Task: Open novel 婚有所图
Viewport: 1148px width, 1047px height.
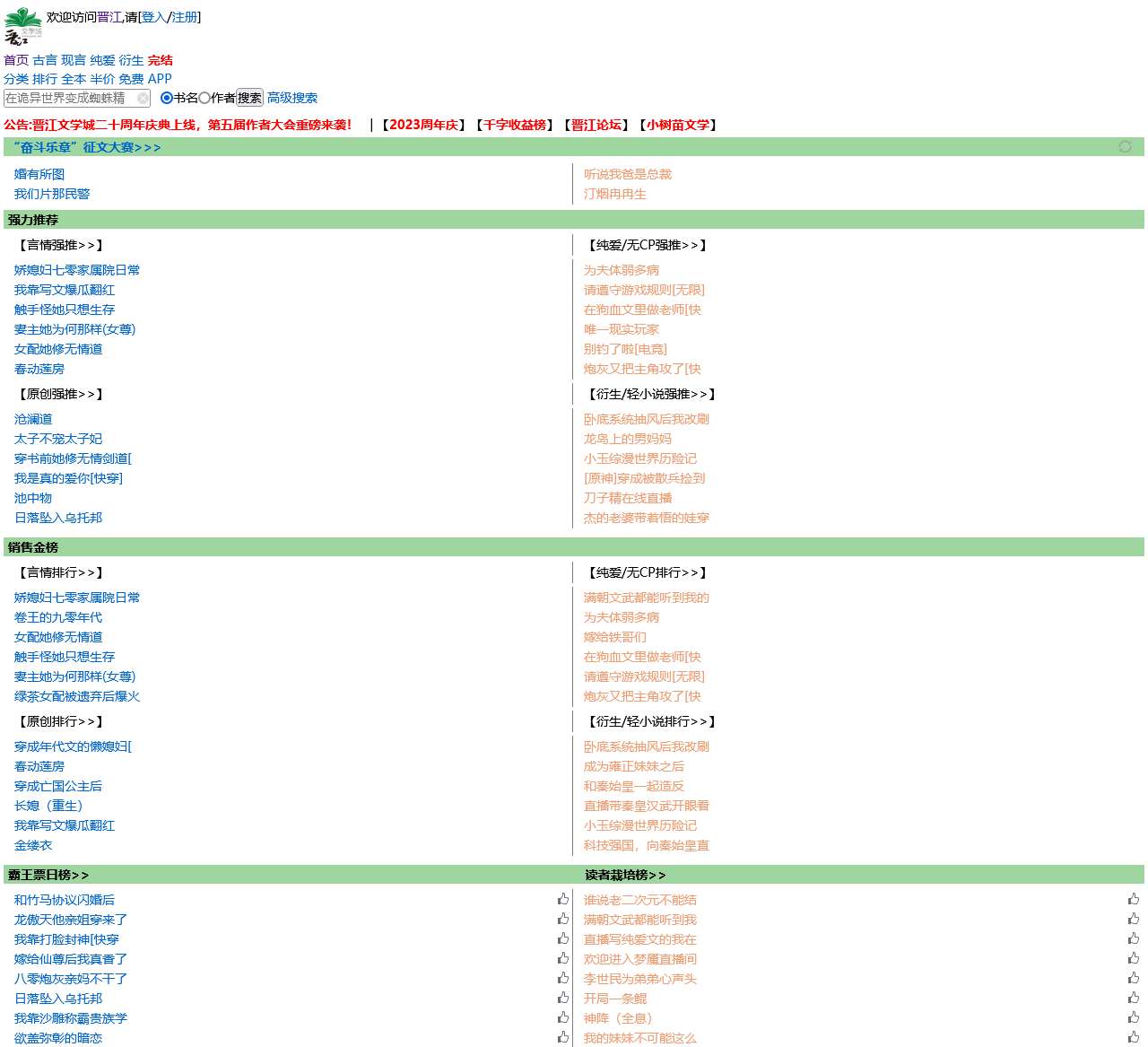Action: 39,174
